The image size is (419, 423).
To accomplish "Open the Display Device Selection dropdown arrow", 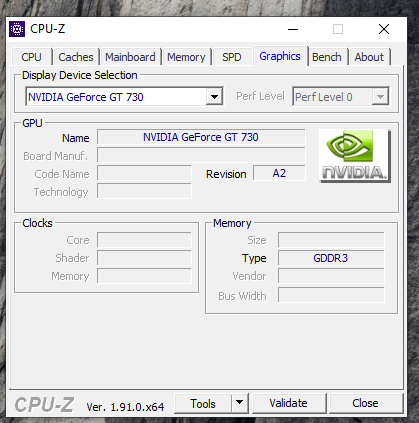I will (214, 97).
